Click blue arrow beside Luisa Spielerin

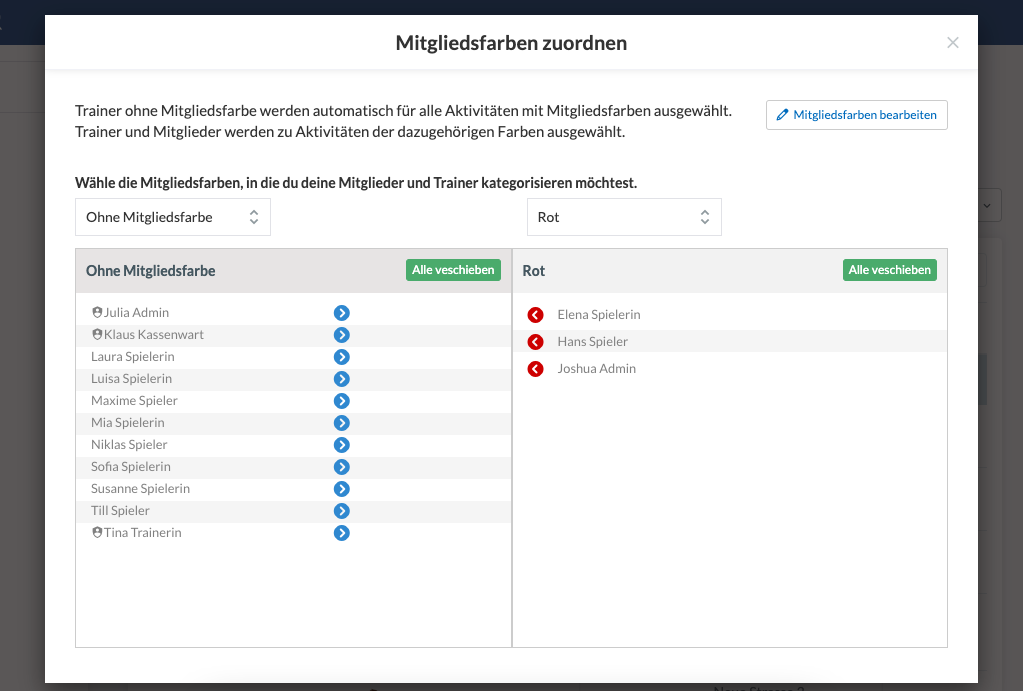click(x=341, y=379)
